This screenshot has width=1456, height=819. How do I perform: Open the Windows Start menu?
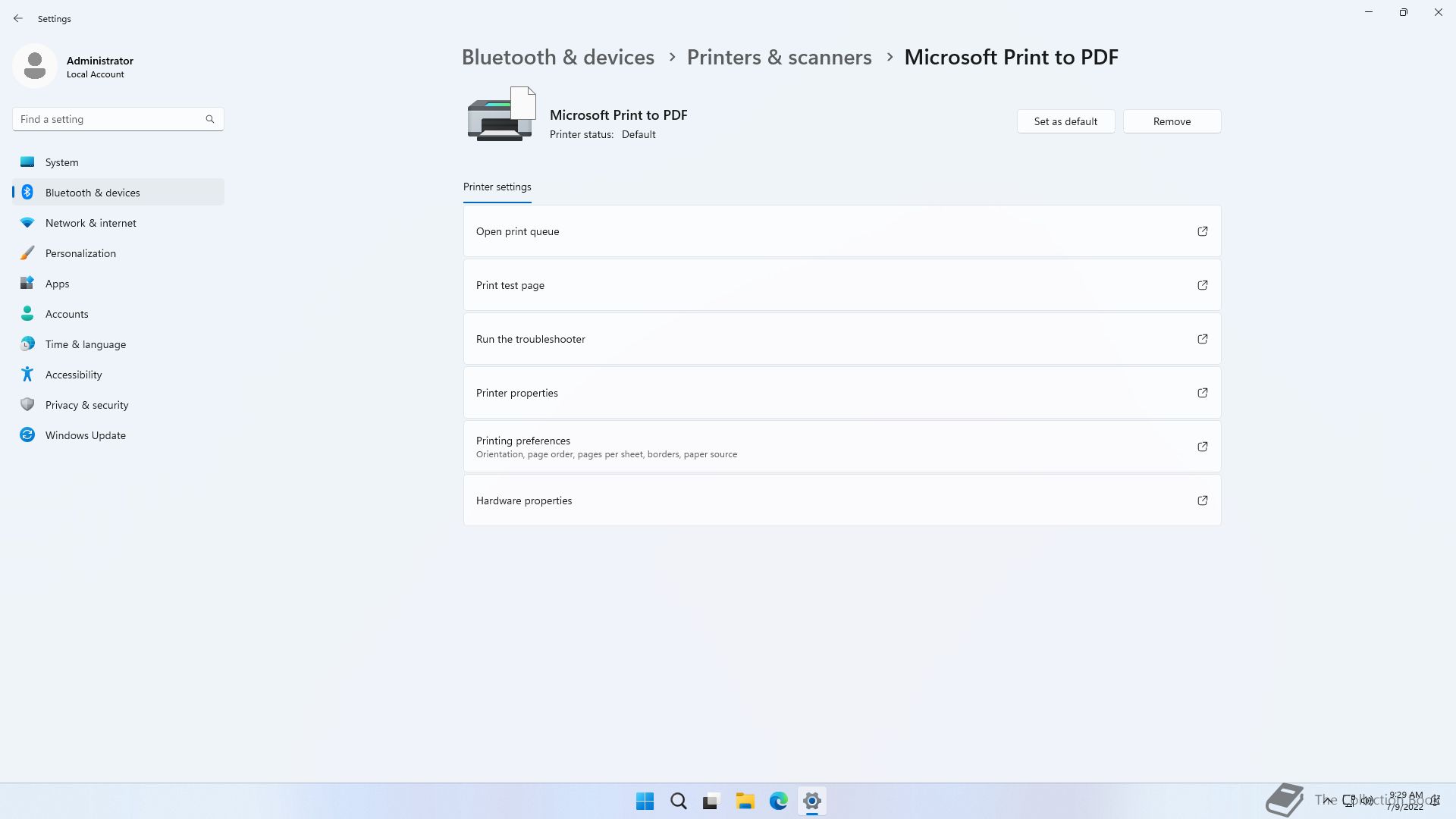(x=645, y=801)
